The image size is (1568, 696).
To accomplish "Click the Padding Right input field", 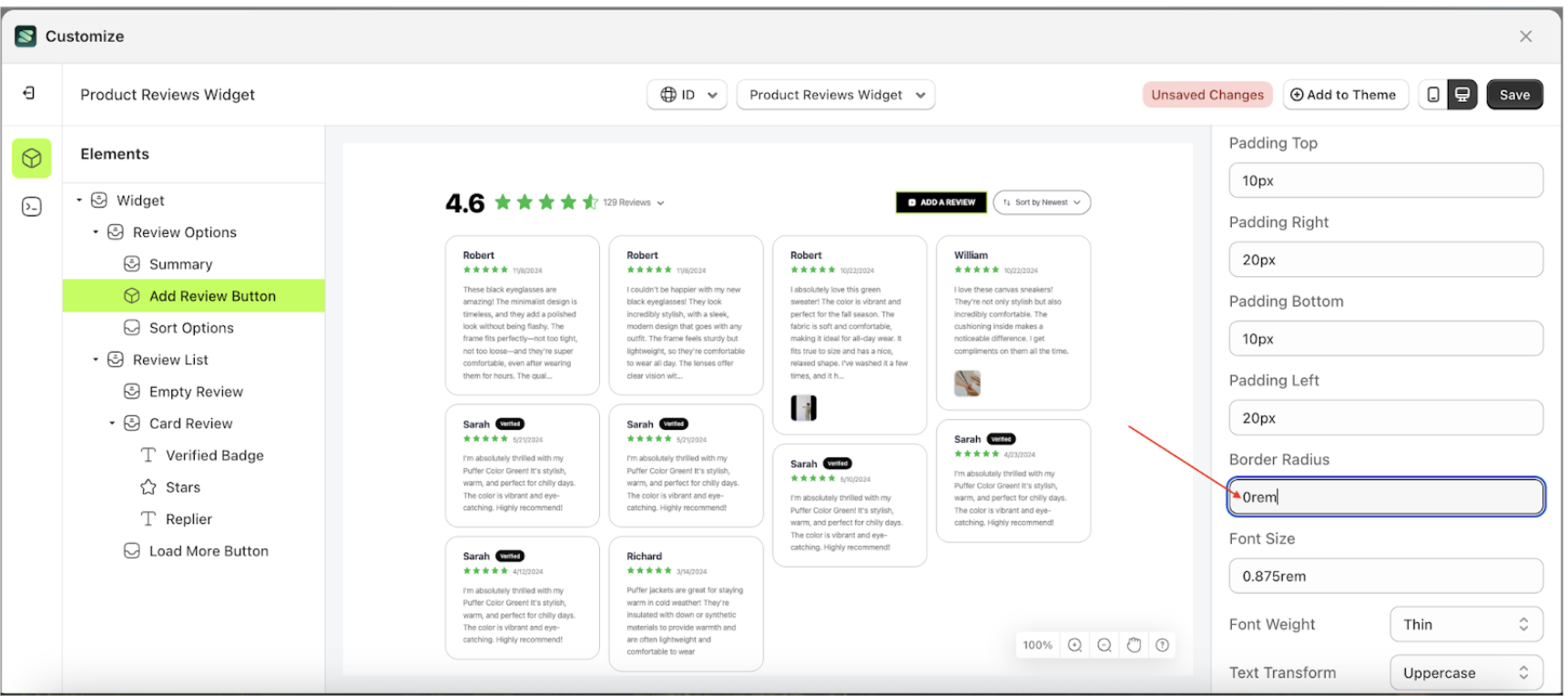I will point(1385,260).
